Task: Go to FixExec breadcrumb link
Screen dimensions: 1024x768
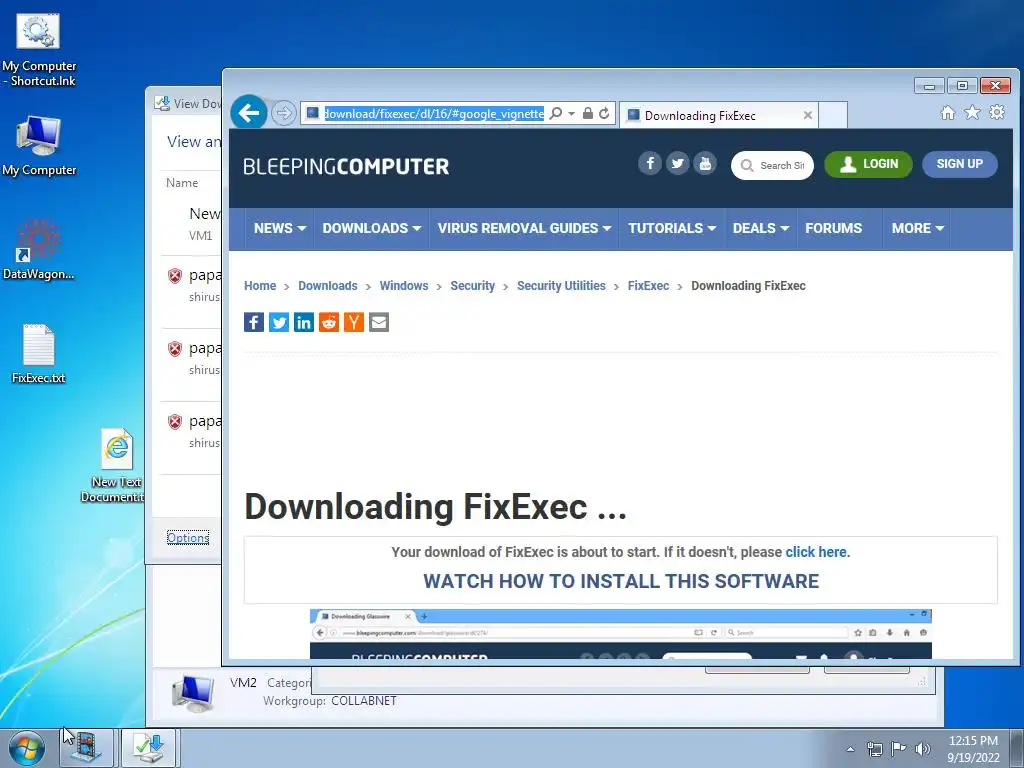Action: [648, 285]
